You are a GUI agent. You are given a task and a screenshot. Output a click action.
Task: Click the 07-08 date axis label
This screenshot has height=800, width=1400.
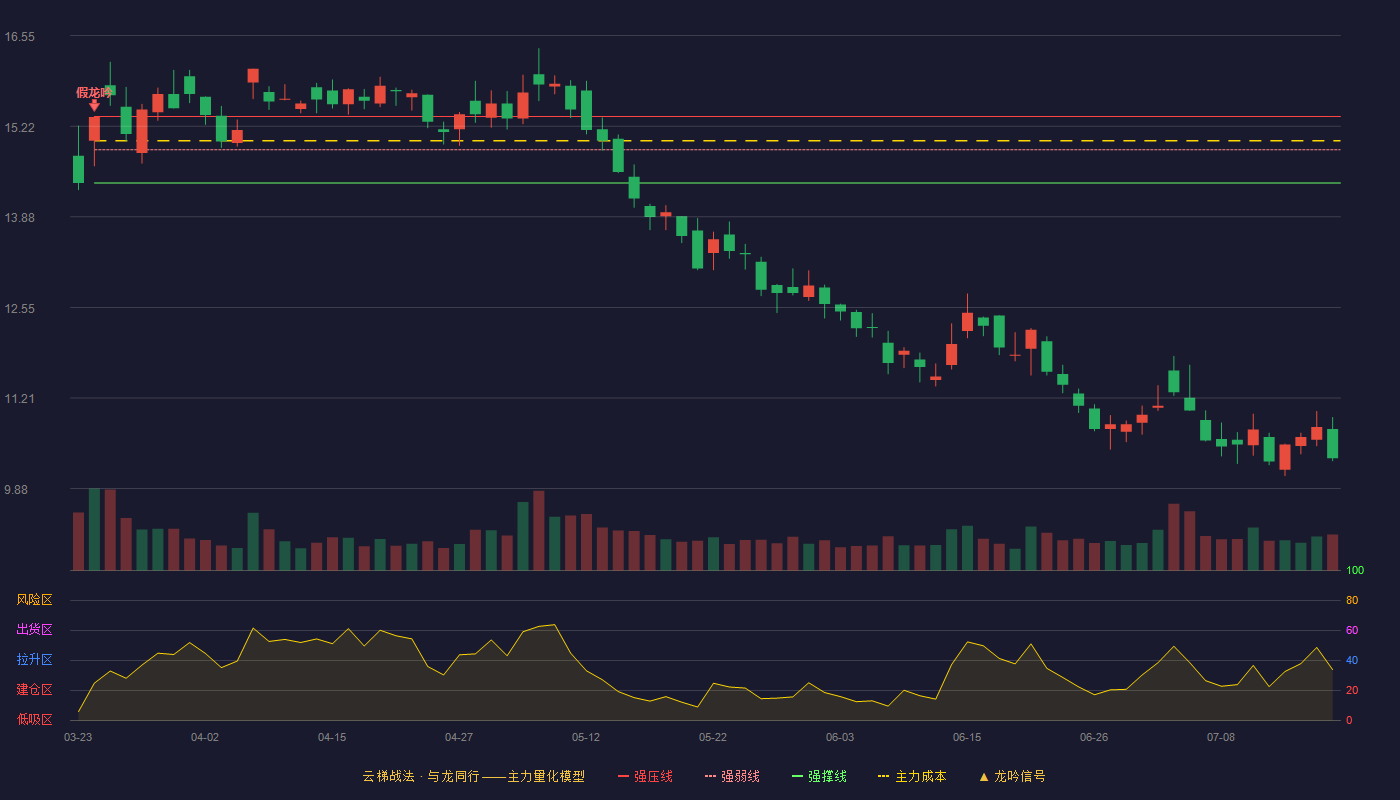point(1221,737)
